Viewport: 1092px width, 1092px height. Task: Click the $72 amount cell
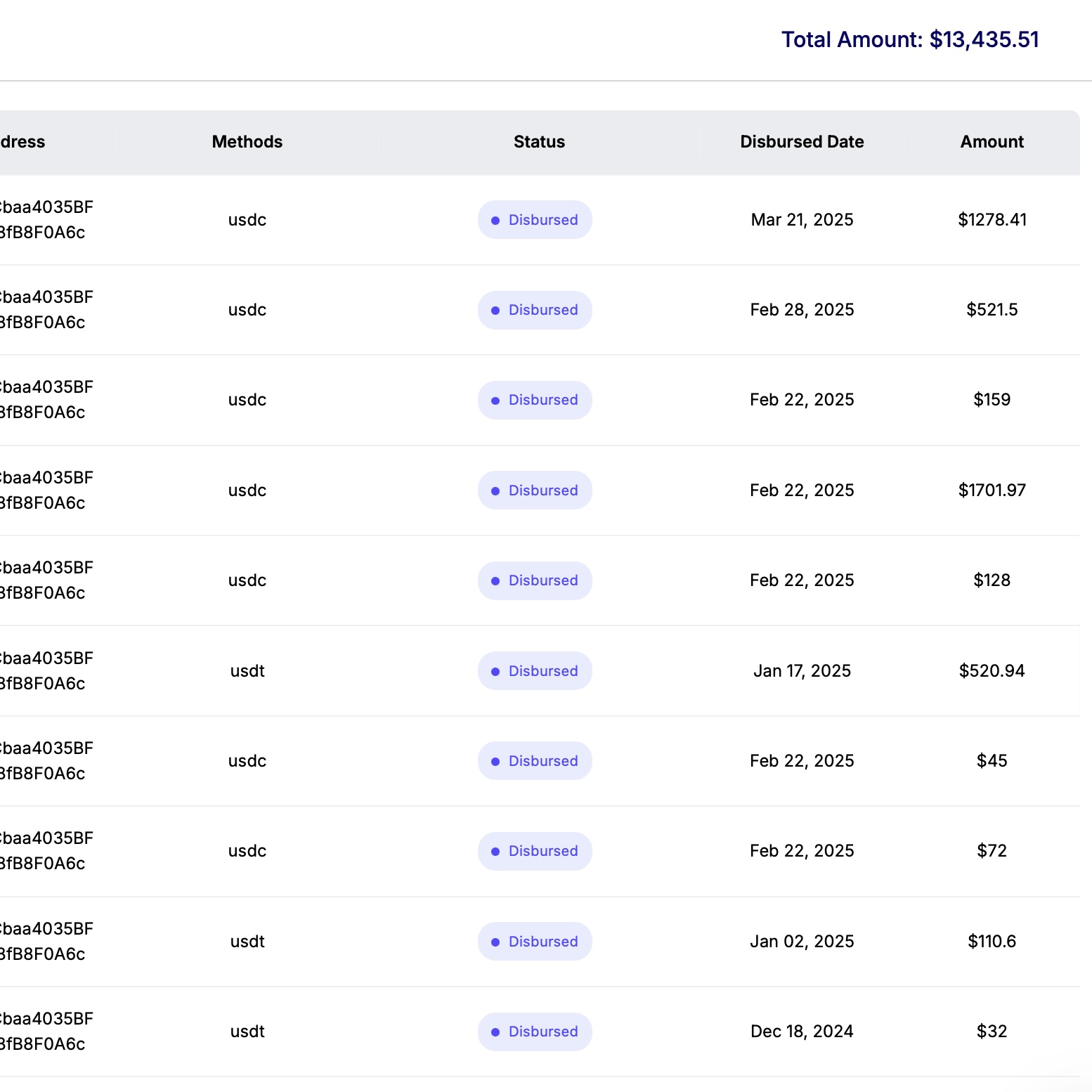click(x=992, y=851)
